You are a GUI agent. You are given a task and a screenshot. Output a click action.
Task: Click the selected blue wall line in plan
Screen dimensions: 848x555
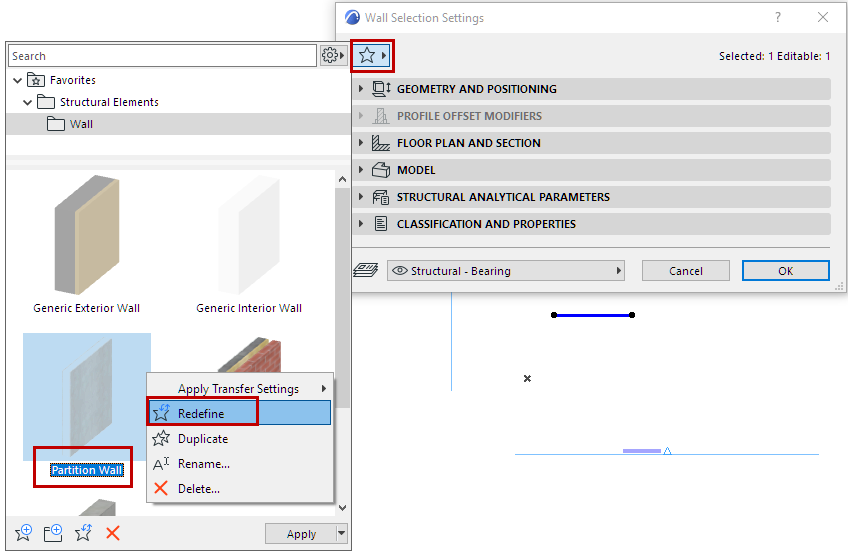point(593,315)
